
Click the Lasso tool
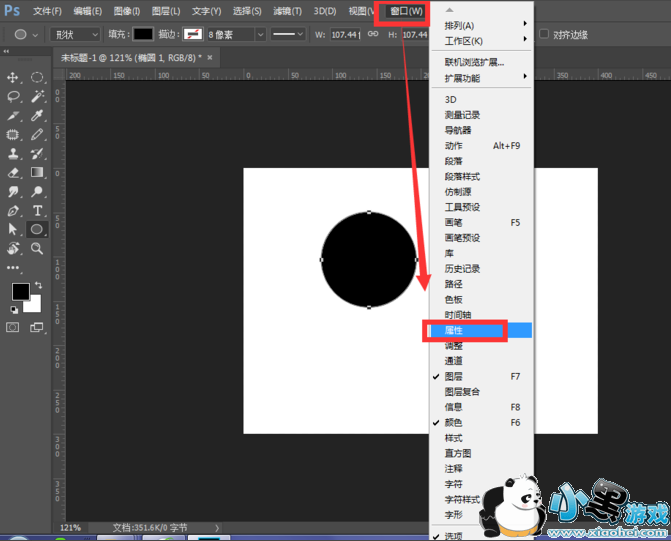click(x=14, y=97)
